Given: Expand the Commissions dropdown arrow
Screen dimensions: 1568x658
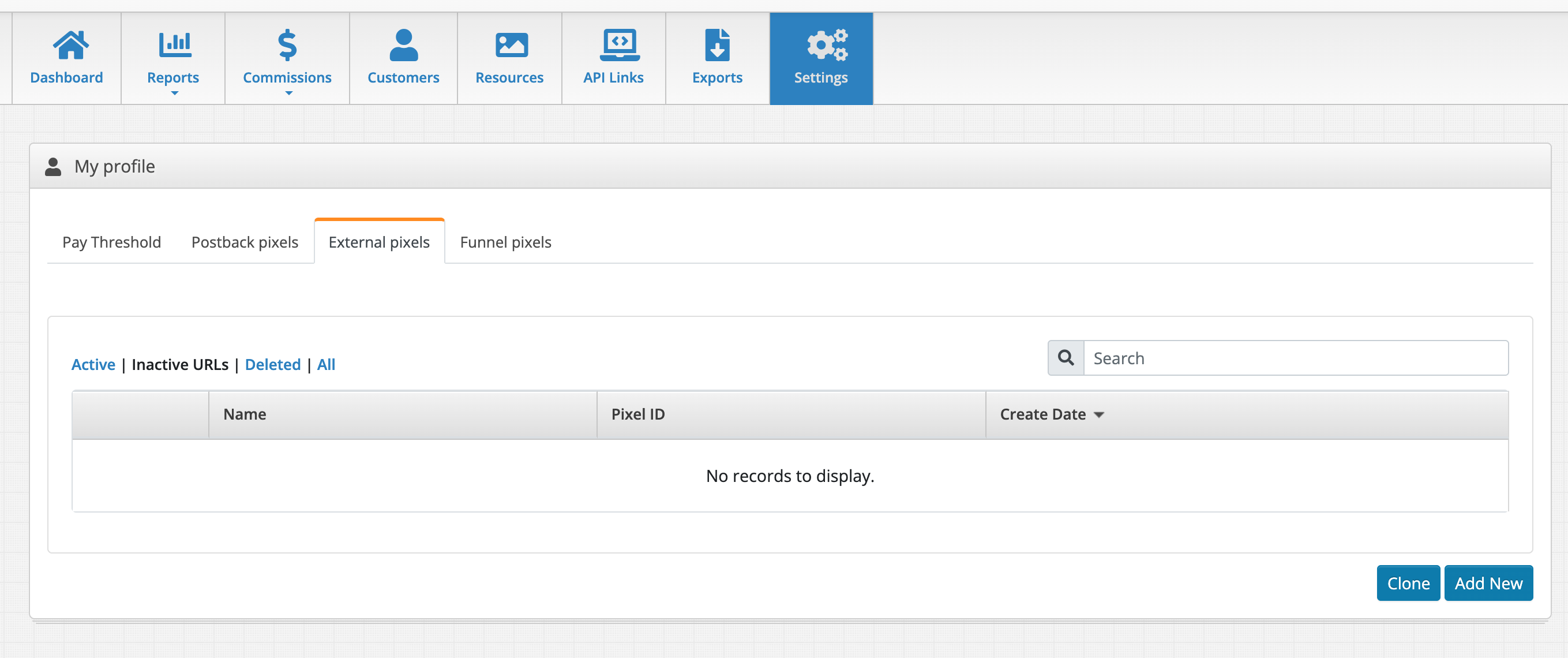Looking at the screenshot, I should pos(288,94).
